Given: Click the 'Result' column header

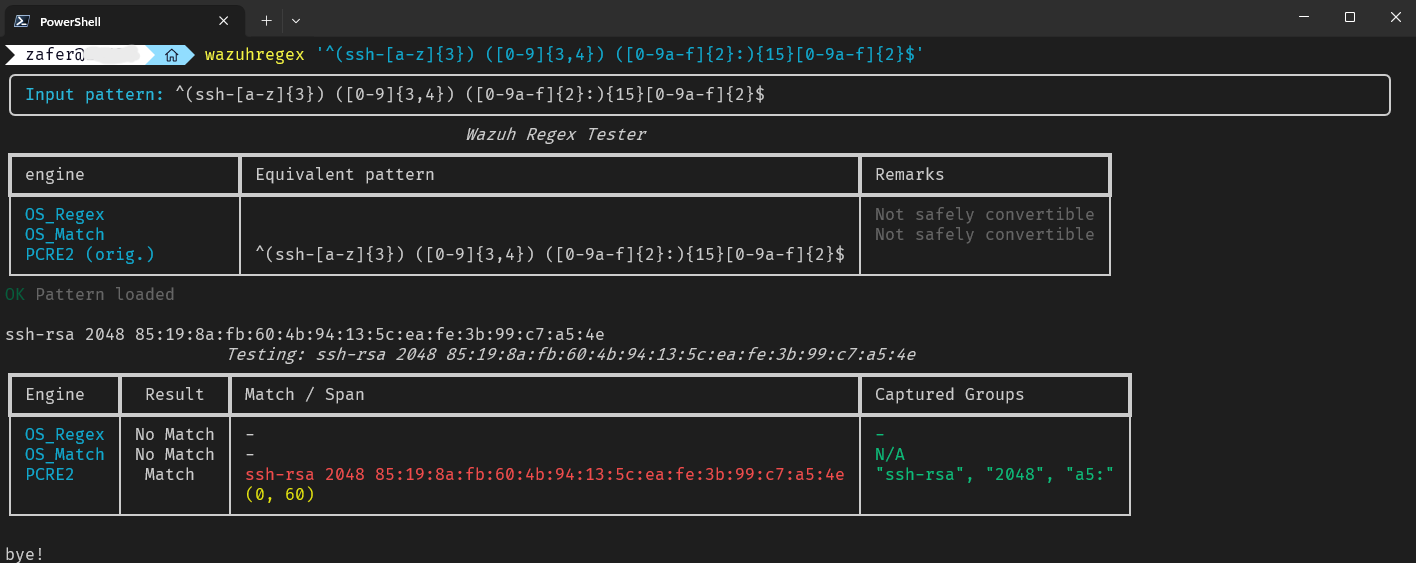Looking at the screenshot, I should tap(175, 394).
